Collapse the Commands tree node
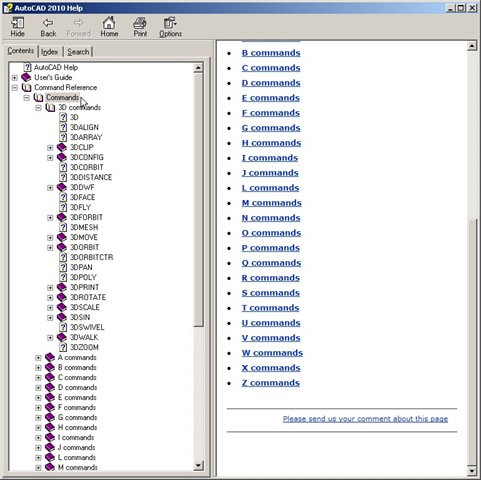 click(x=27, y=98)
